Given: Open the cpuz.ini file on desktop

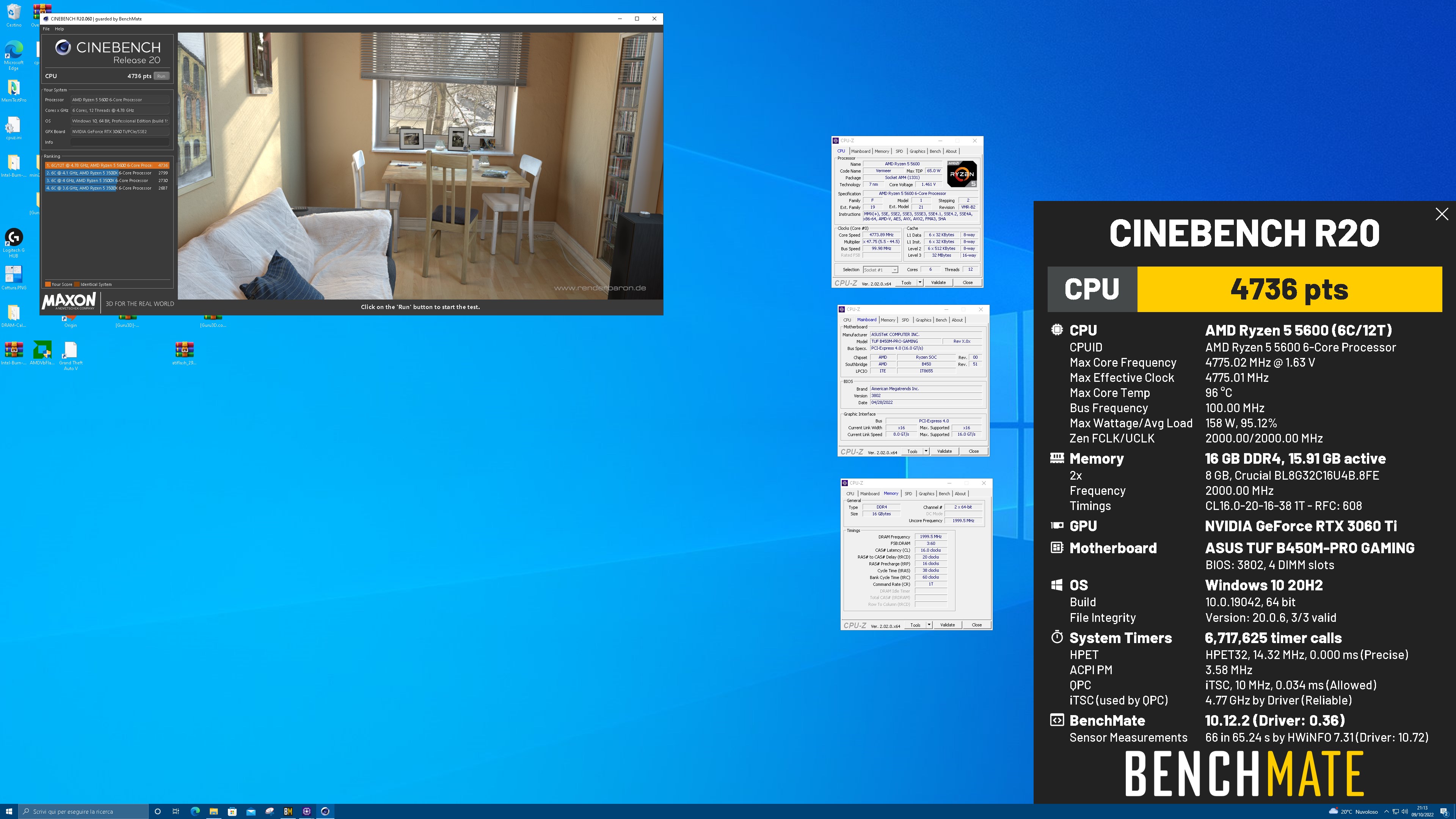Looking at the screenshot, I should 14,128.
